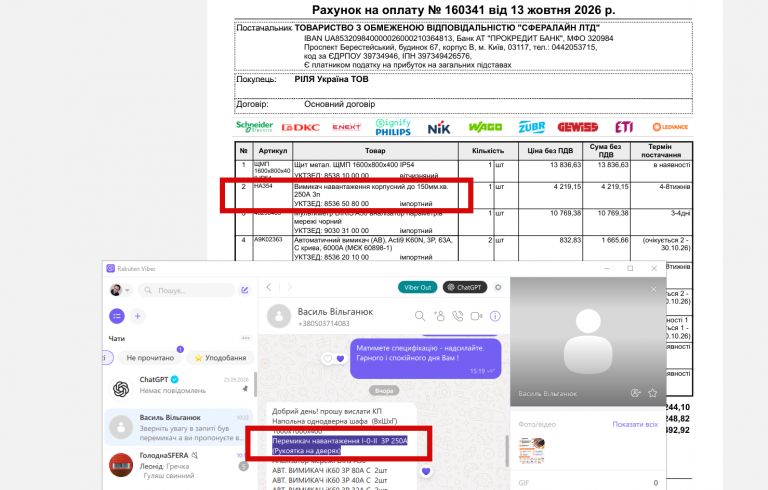Screen dimensions: 768x490
Task: Click the pin icon on ChatGPT chat
Action: tap(245, 389)
